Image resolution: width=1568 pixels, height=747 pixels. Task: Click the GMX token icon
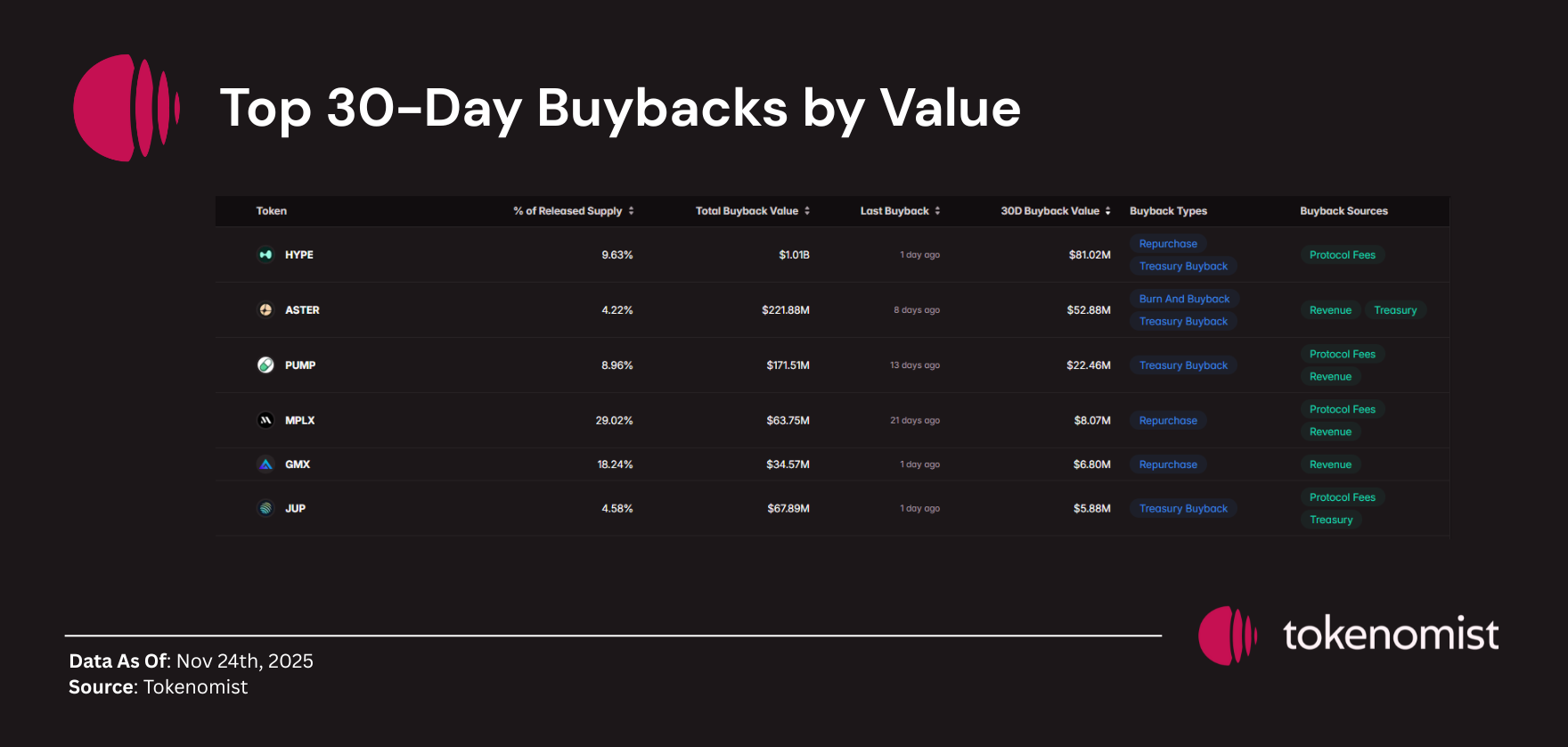[265, 464]
